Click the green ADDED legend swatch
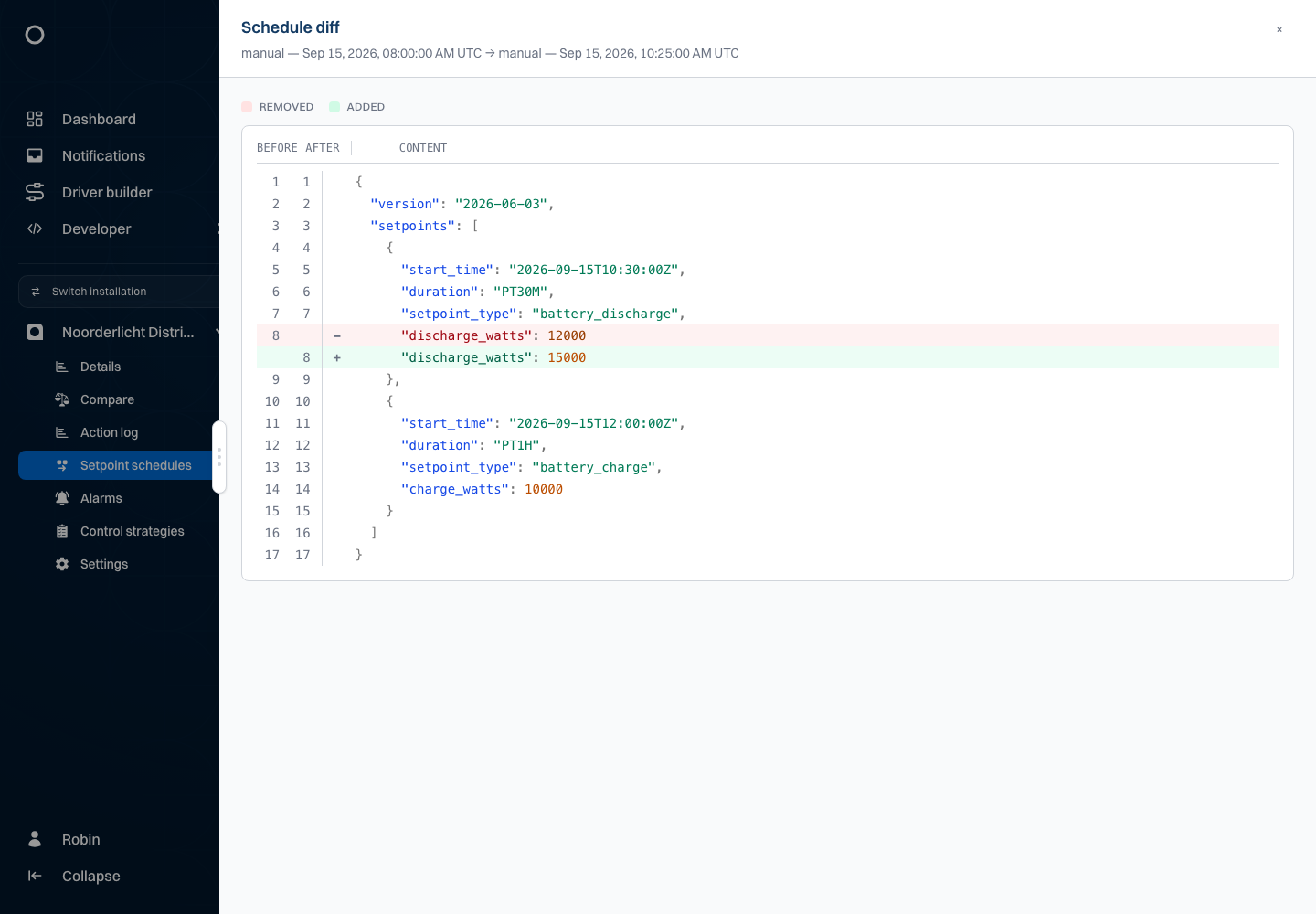Screen dimensions: 1316x914 [x=334, y=107]
